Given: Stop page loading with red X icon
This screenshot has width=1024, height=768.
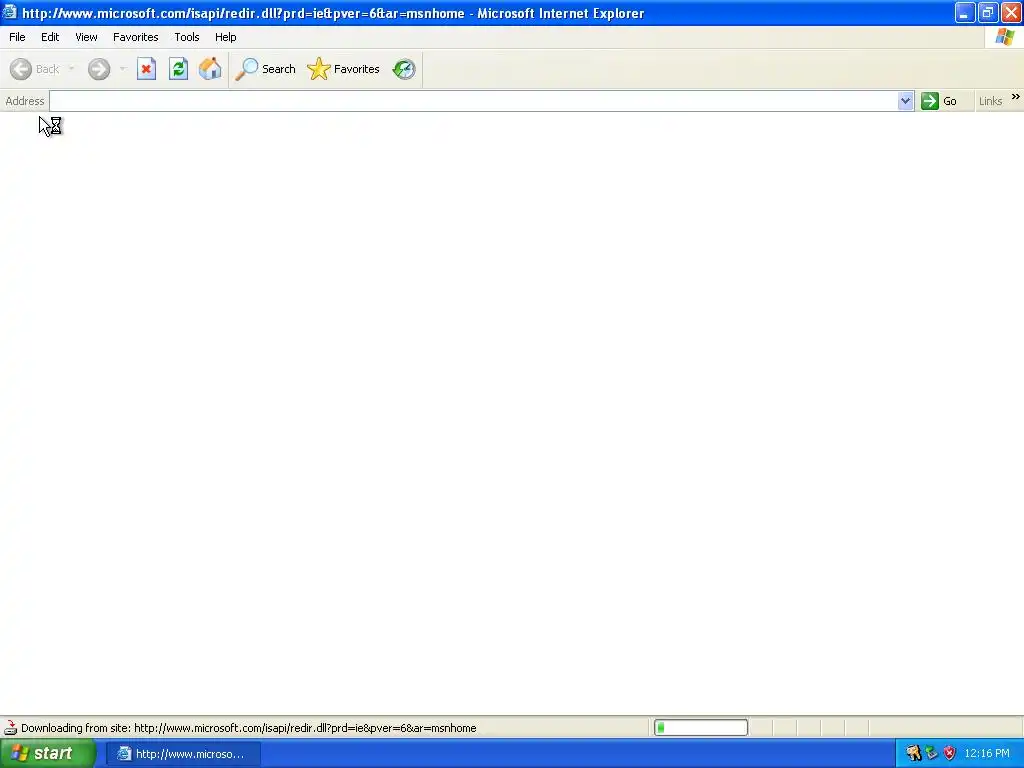Looking at the screenshot, I should point(146,69).
